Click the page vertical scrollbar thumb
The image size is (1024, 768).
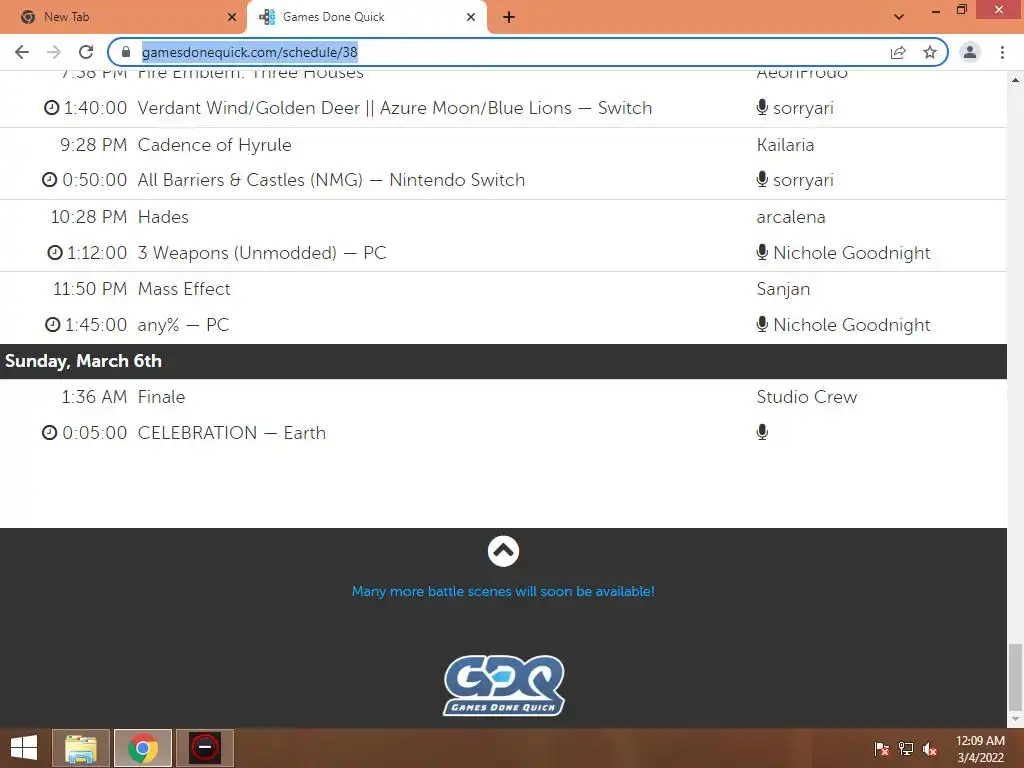(1015, 677)
